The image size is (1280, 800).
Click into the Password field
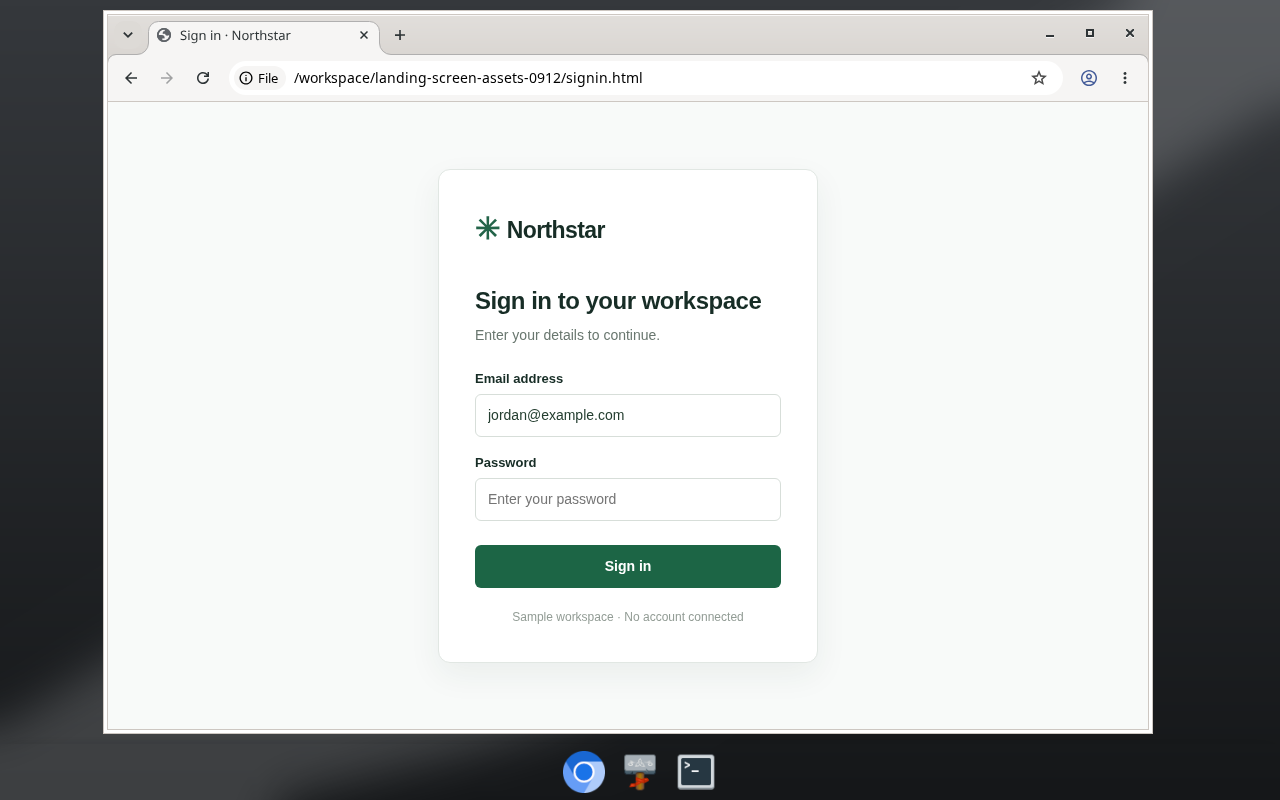pos(628,499)
